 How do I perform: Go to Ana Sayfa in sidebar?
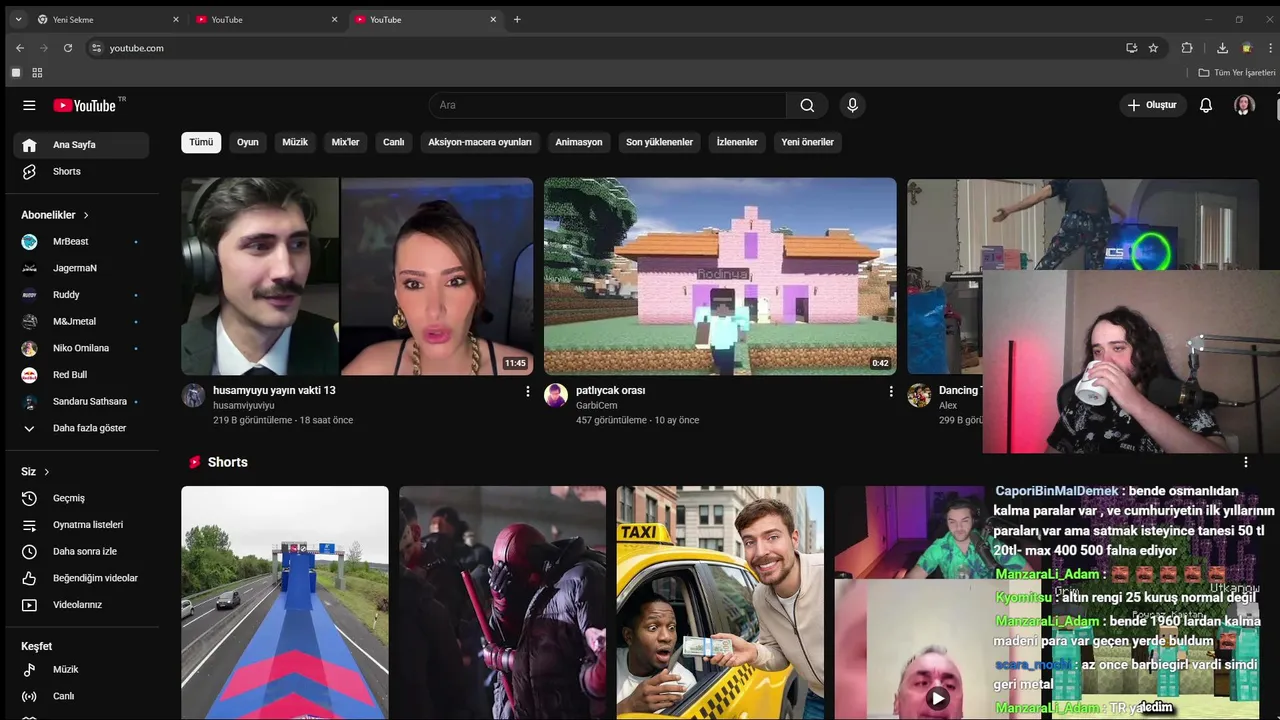pyautogui.click(x=81, y=145)
